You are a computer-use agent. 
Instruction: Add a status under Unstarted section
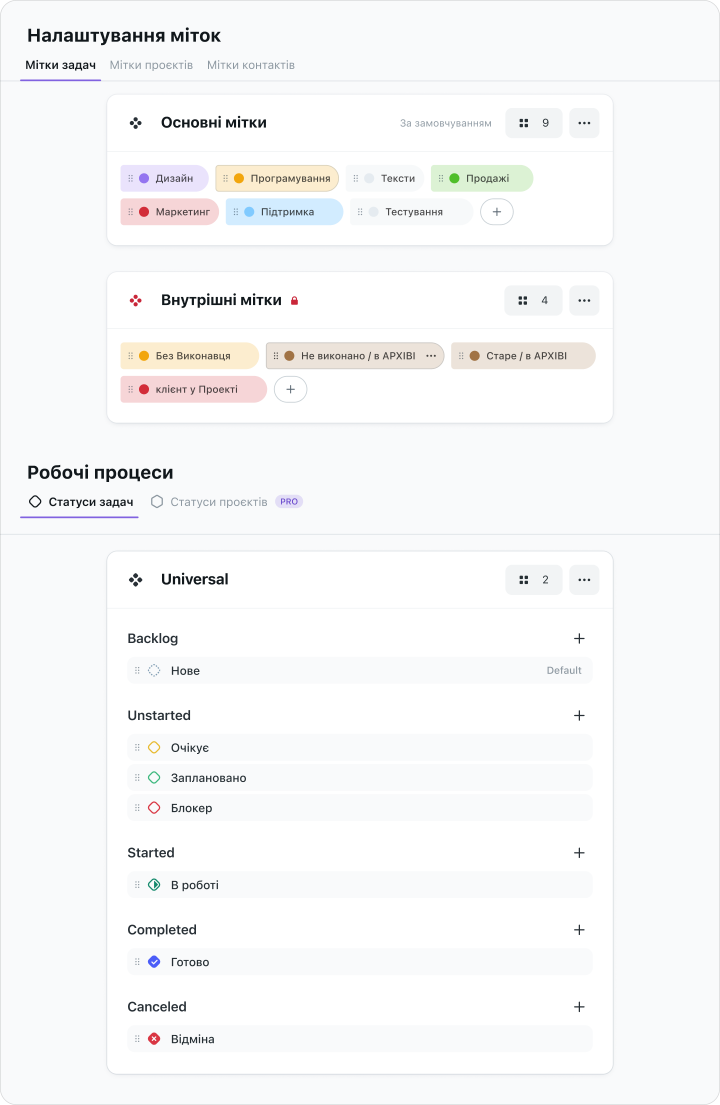579,715
